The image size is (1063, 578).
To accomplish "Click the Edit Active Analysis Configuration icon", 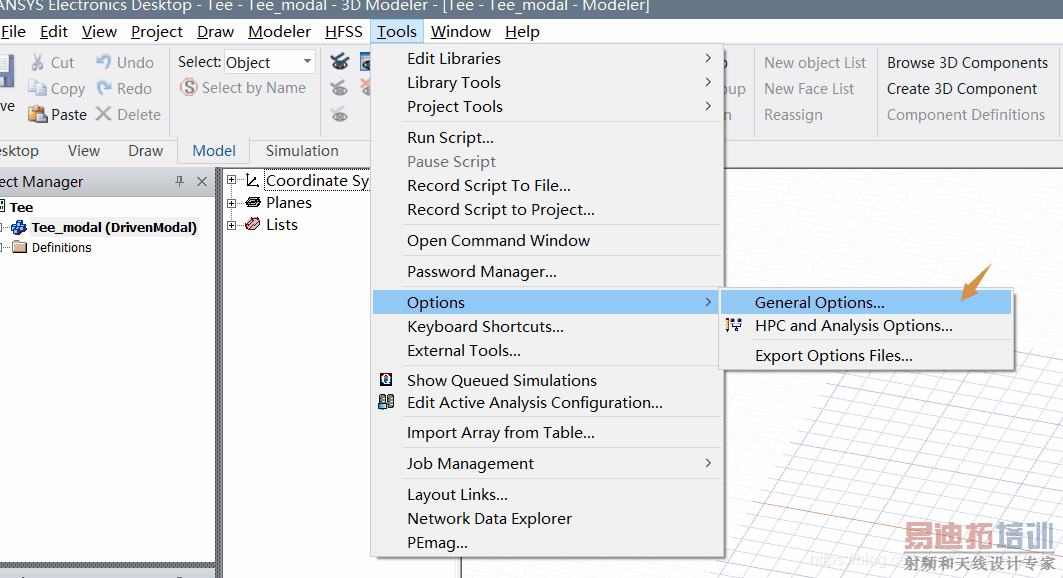I will point(386,402).
